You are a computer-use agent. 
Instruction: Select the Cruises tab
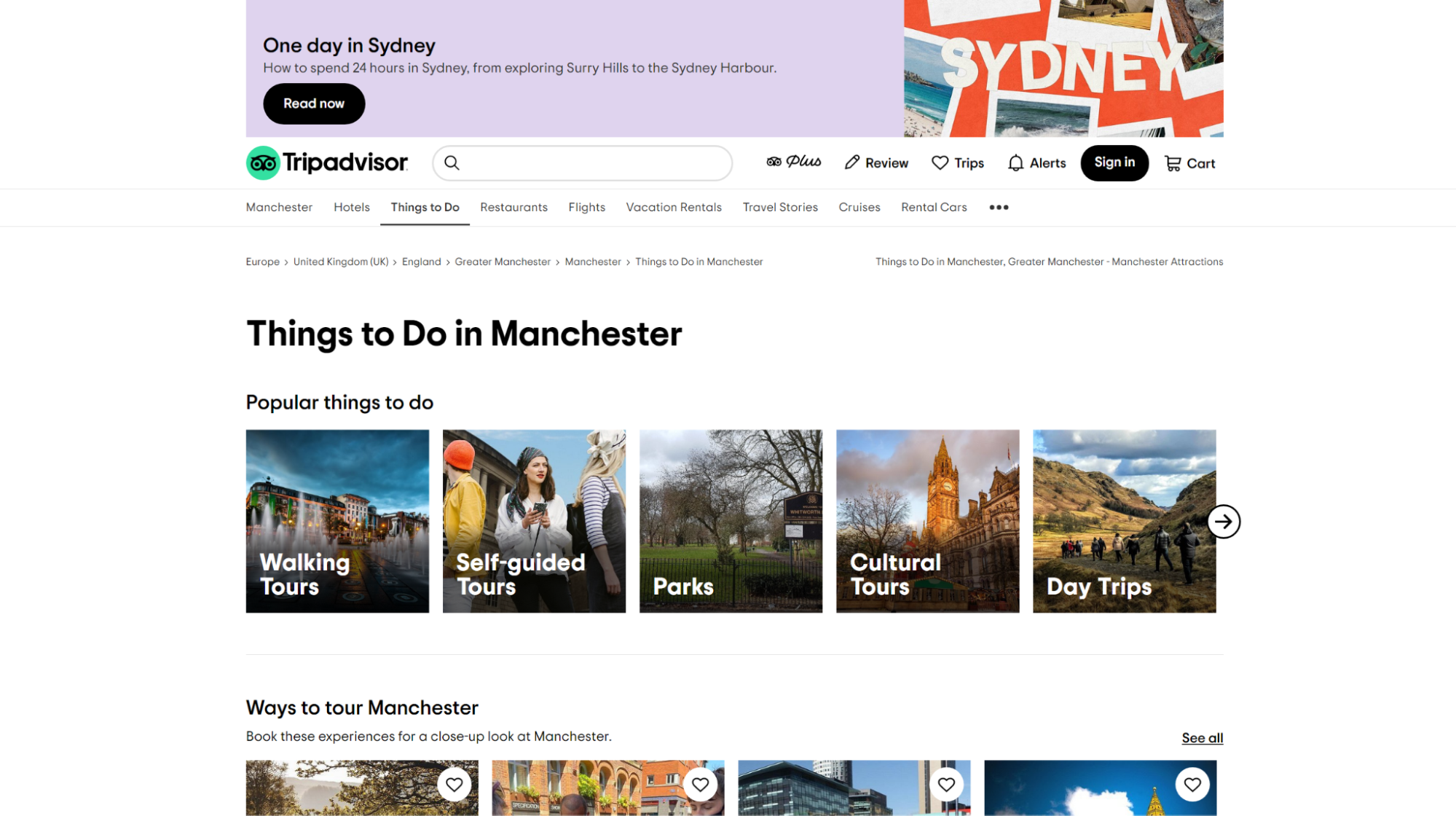click(859, 207)
